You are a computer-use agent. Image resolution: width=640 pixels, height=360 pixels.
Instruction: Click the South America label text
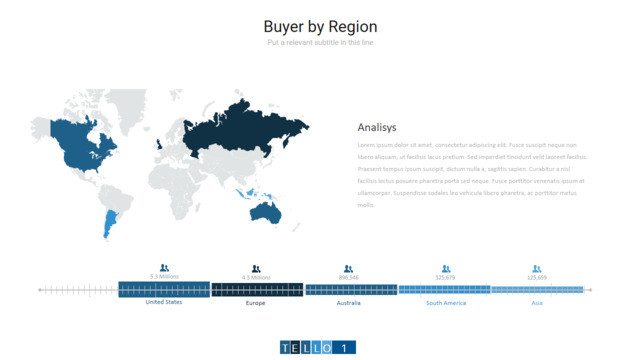pyautogui.click(x=446, y=303)
